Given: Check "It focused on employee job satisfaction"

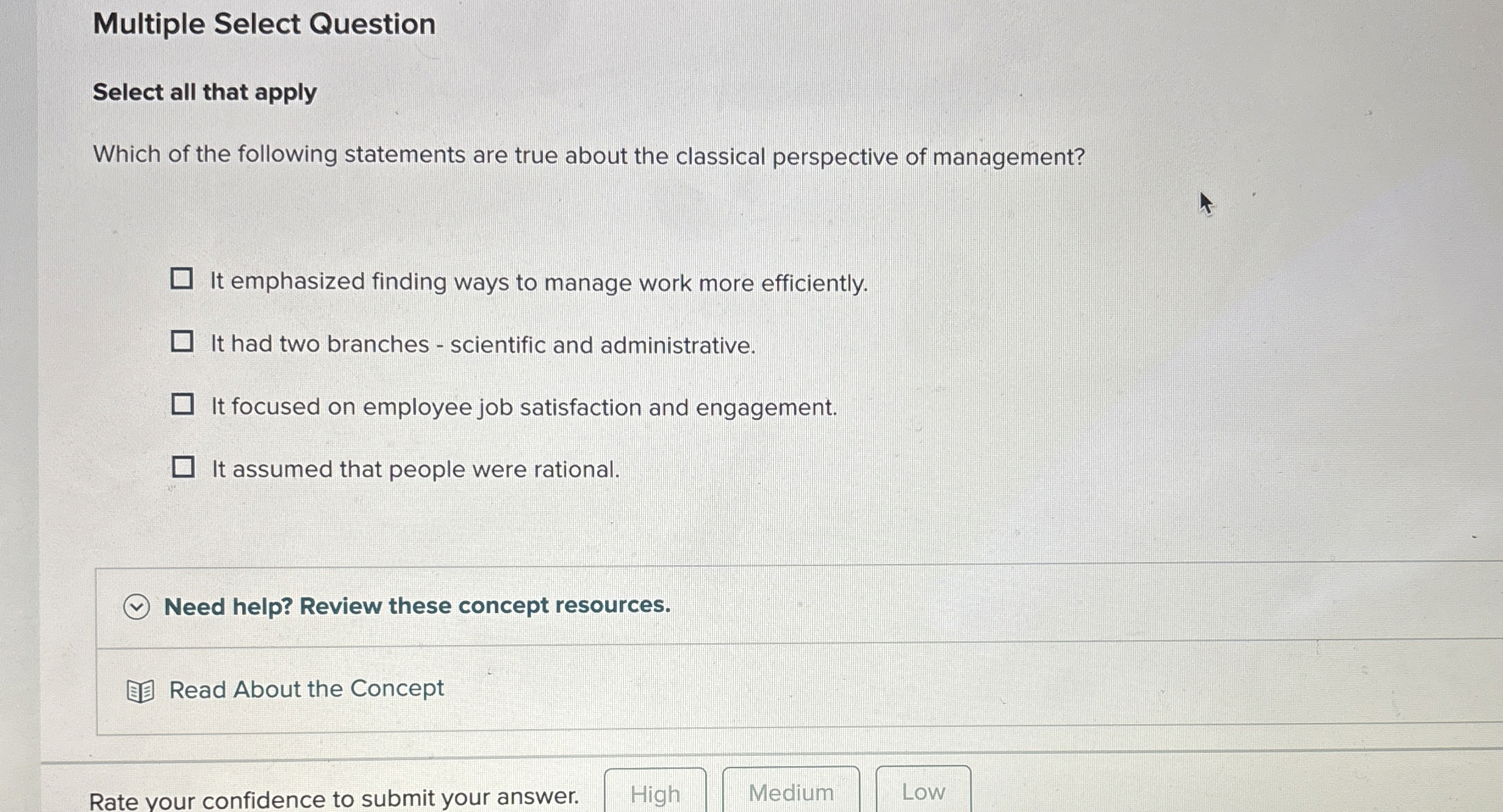Looking at the screenshot, I should coord(183,404).
